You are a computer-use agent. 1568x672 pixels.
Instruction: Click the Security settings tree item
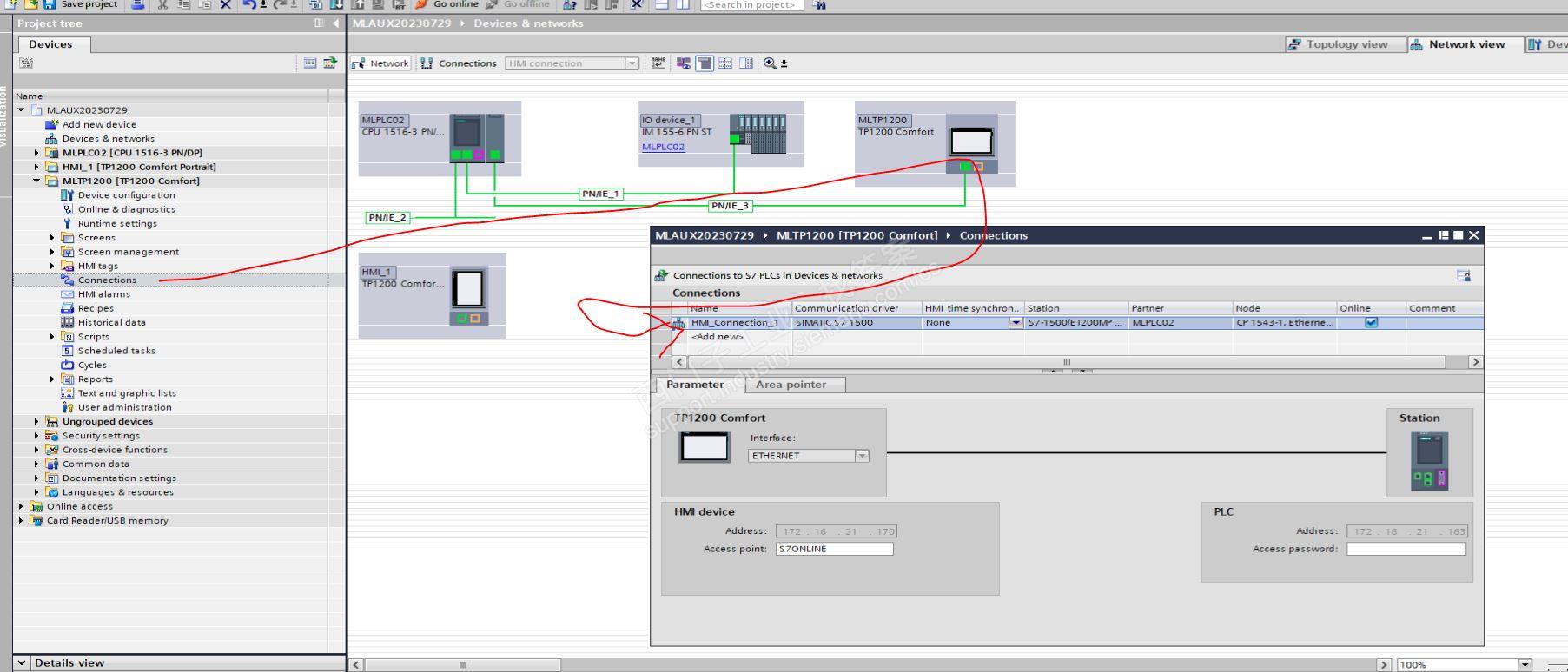click(101, 436)
